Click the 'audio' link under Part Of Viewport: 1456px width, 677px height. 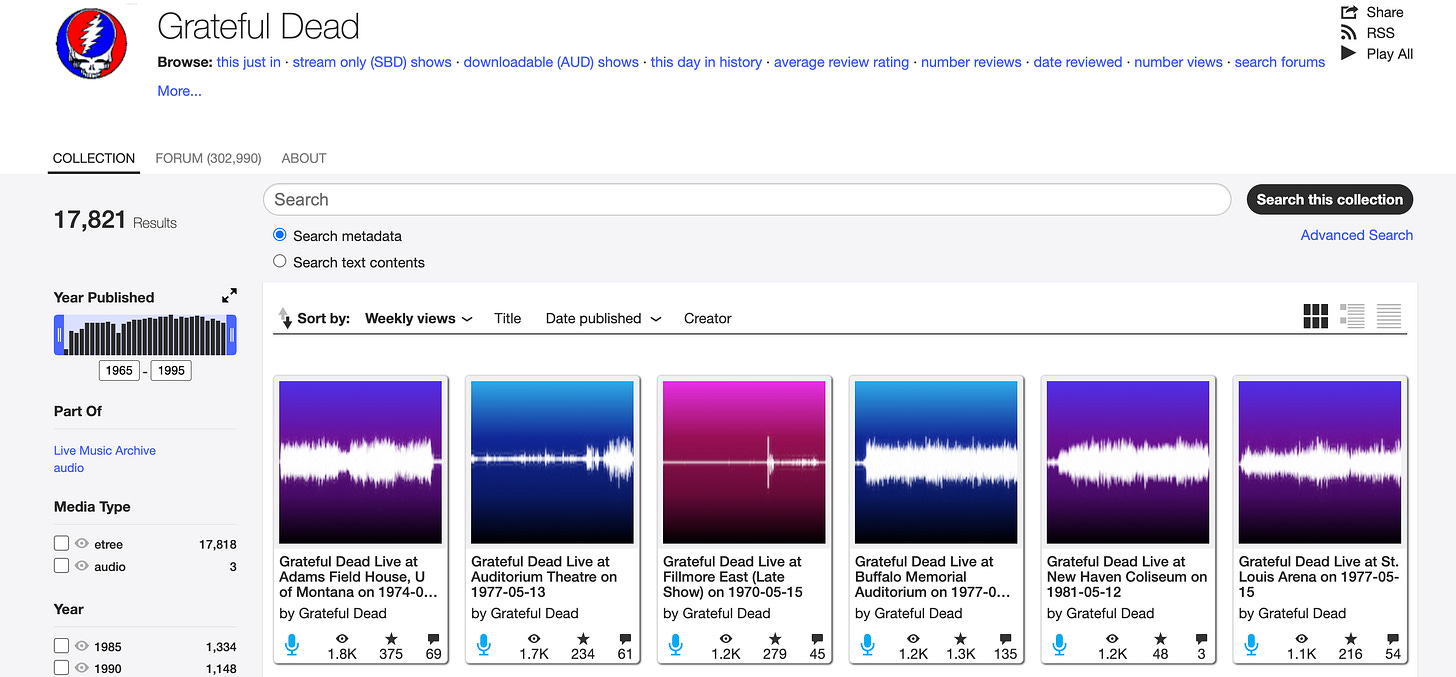tap(69, 467)
